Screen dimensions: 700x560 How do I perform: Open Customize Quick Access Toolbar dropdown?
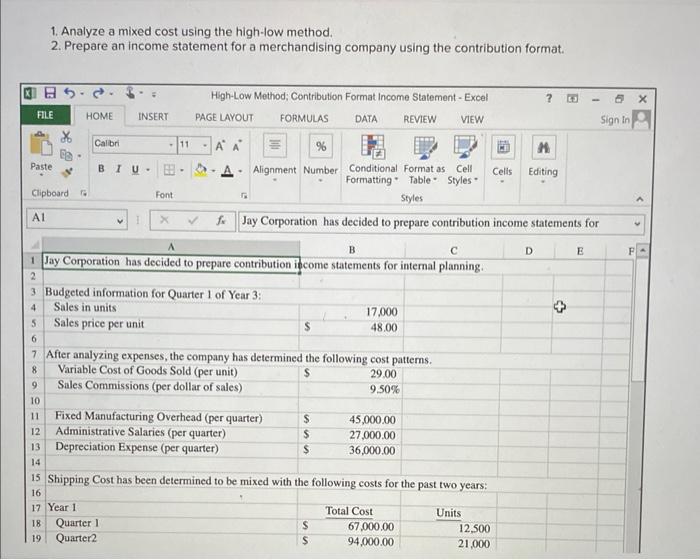click(x=154, y=94)
